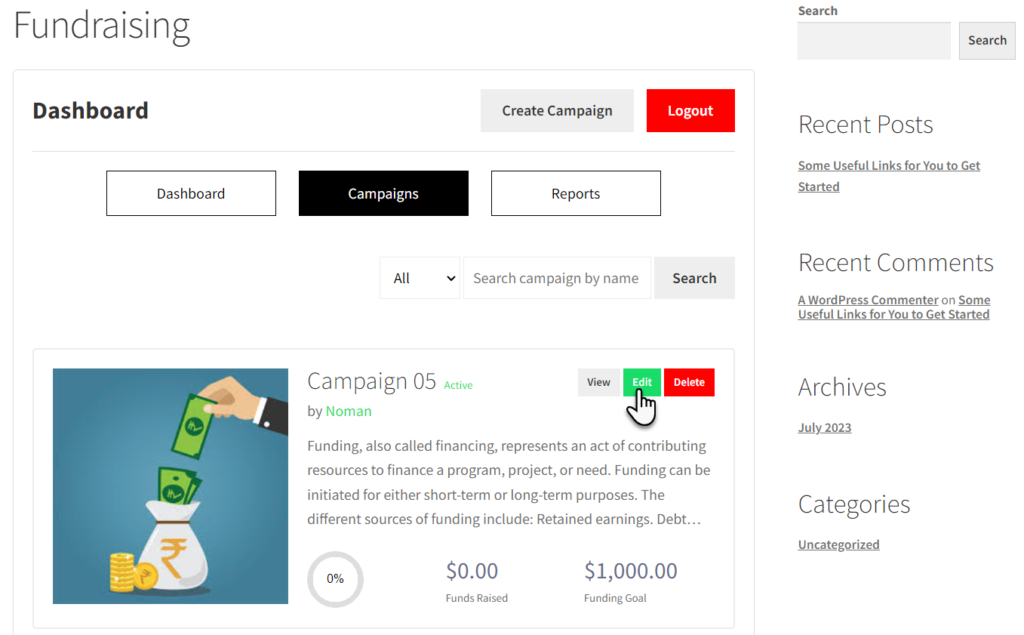Image resolution: width=1024 pixels, height=635 pixels.
Task: Open the Campaigns tab
Action: tap(383, 193)
